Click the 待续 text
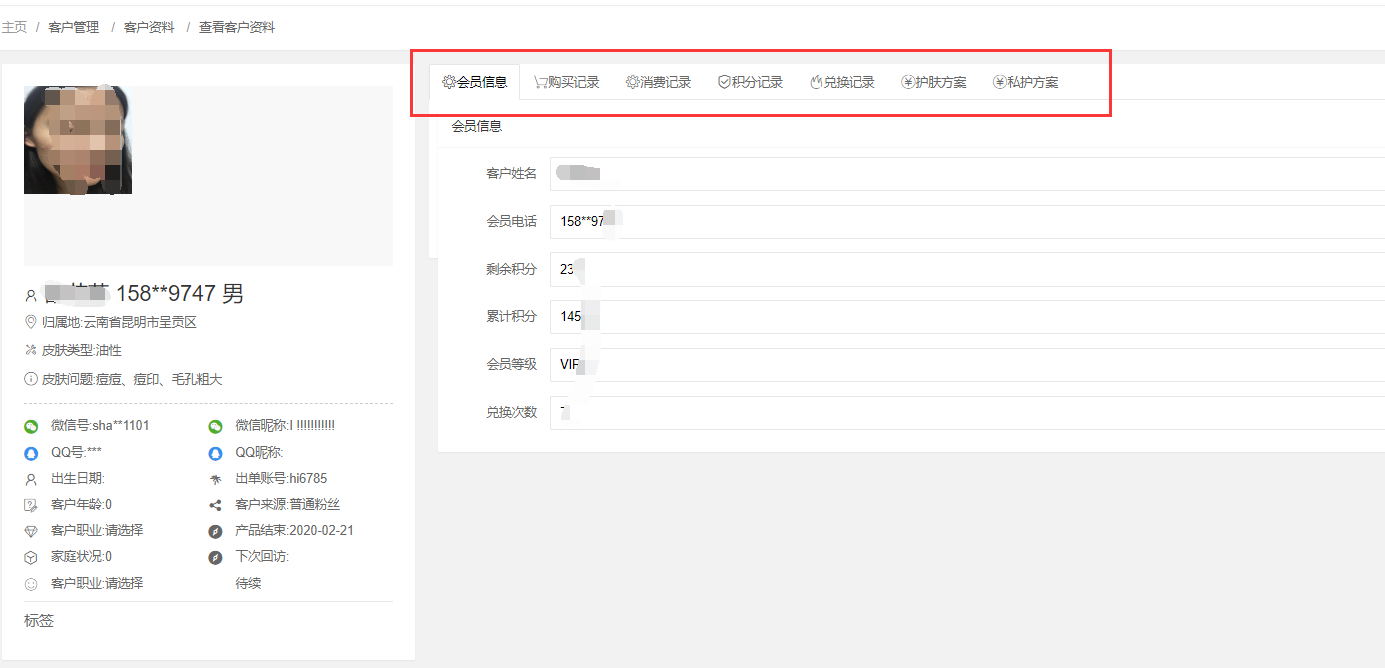The height and width of the screenshot is (668, 1385). (248, 583)
